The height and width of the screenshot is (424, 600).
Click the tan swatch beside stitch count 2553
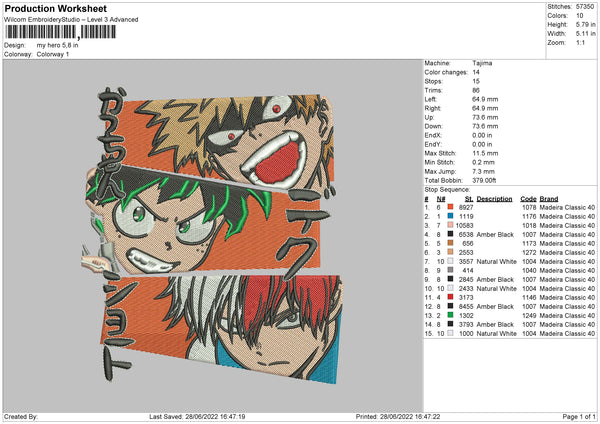(x=450, y=252)
